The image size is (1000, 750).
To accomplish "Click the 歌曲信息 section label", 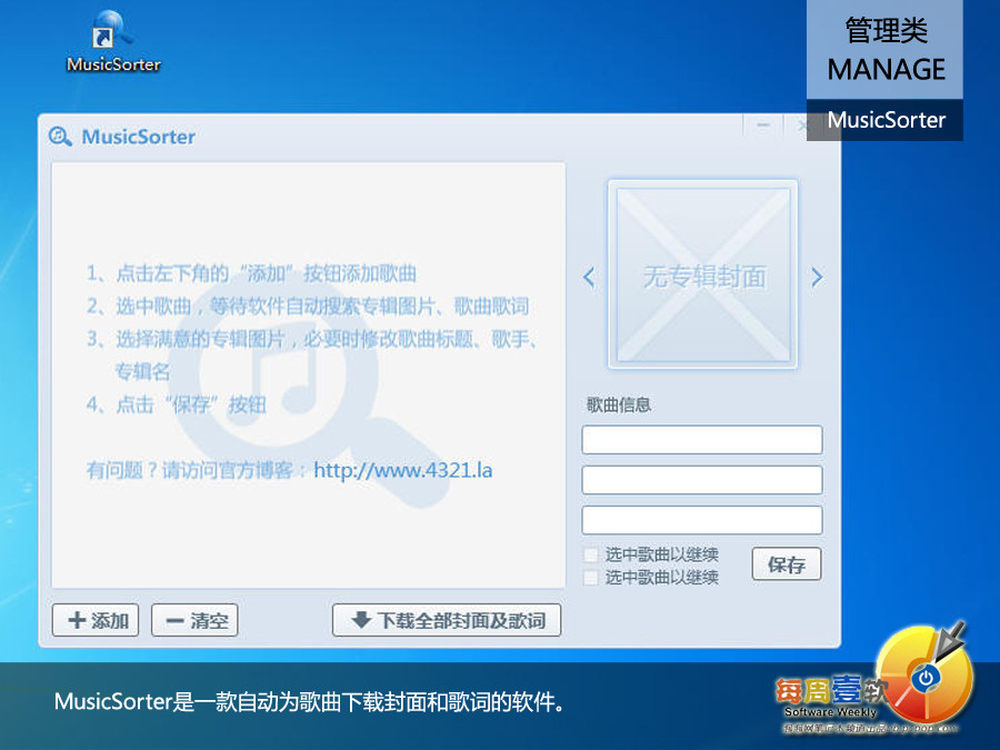I will 619,405.
